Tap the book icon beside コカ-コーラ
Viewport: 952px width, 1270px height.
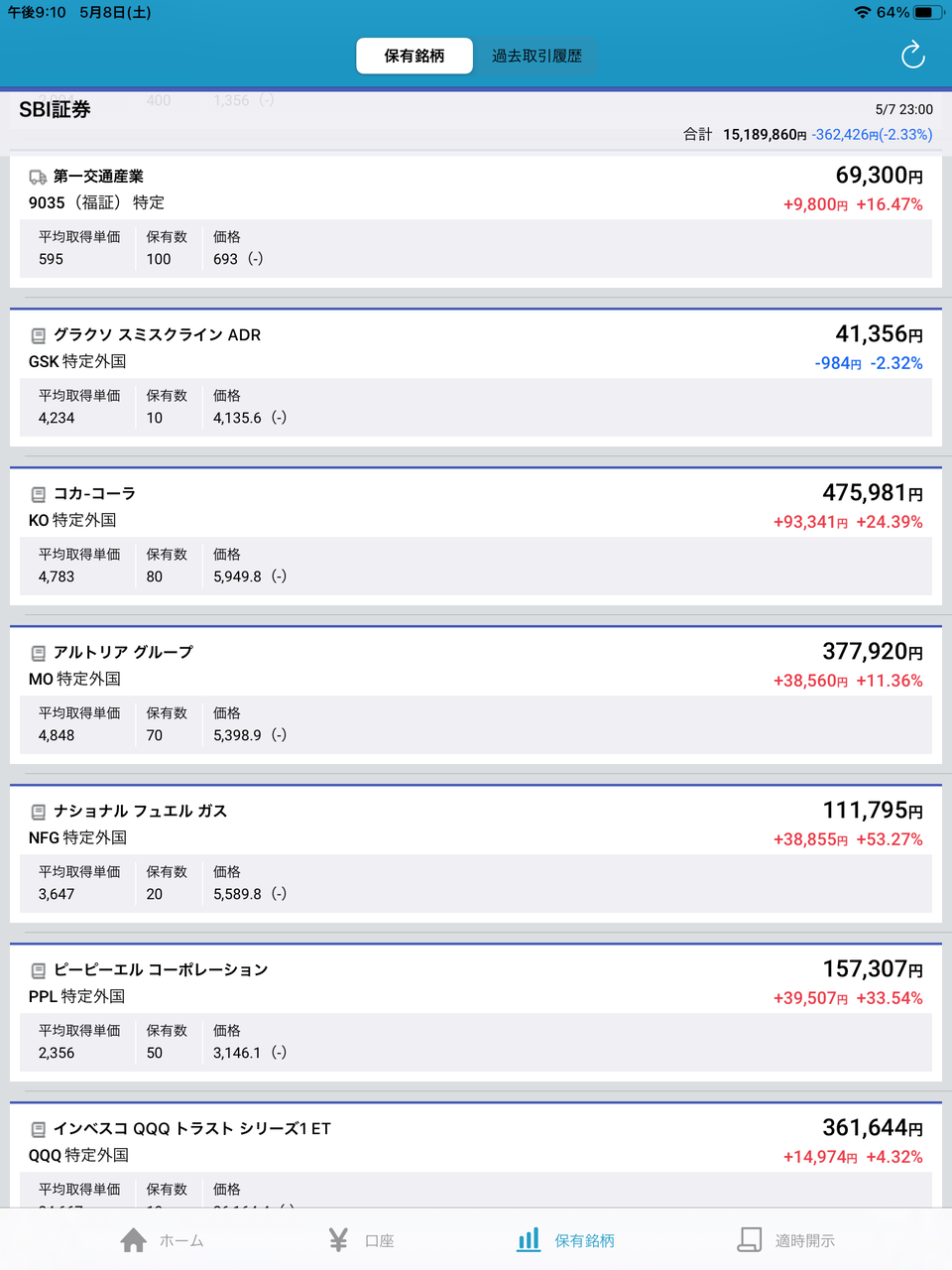click(x=38, y=494)
